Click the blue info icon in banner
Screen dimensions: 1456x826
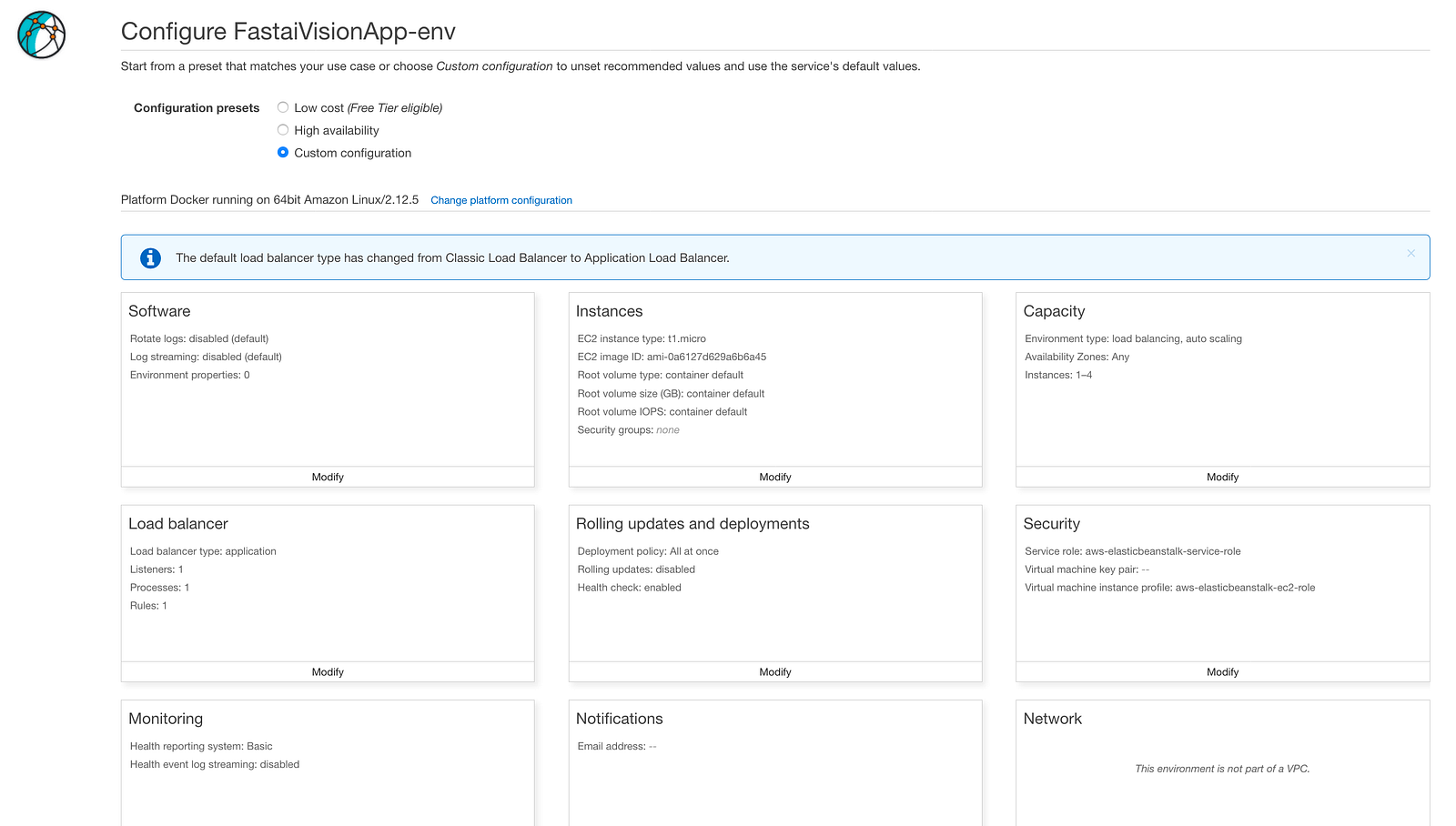(x=151, y=258)
